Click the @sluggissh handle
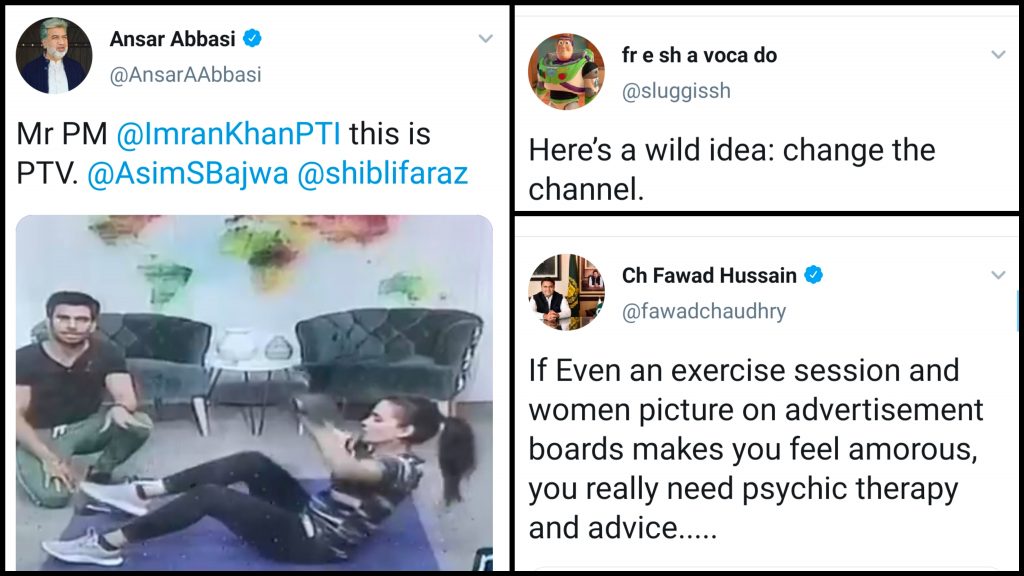Image resolution: width=1024 pixels, height=576 pixels. coord(676,91)
